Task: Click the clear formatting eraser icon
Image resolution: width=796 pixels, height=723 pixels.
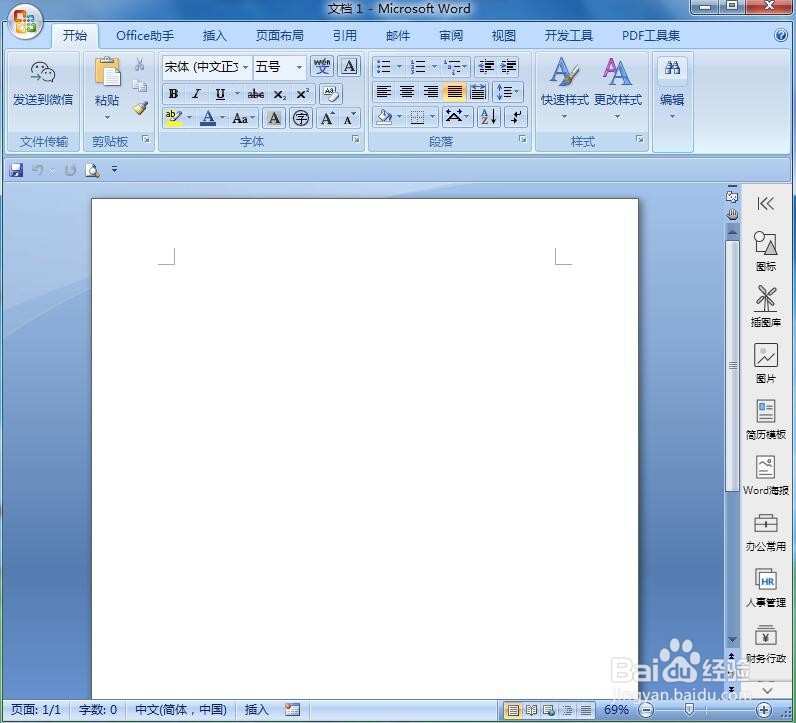Action: point(331,94)
